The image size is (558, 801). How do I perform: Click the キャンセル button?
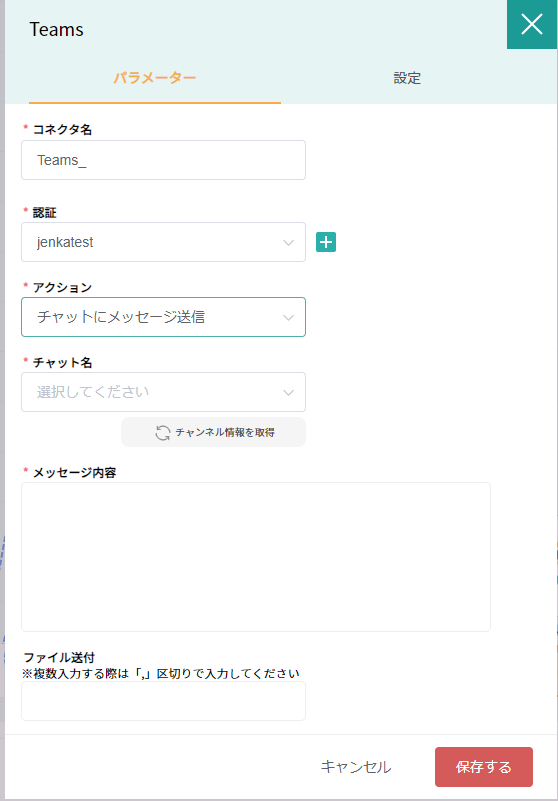[356, 767]
